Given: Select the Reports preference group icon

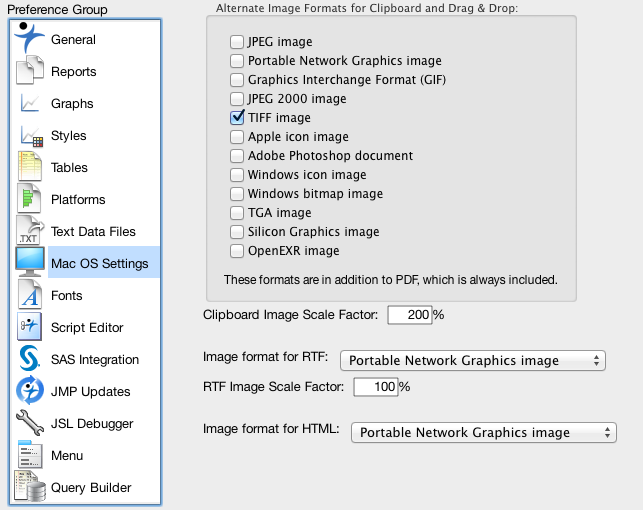Looking at the screenshot, I should (30, 71).
